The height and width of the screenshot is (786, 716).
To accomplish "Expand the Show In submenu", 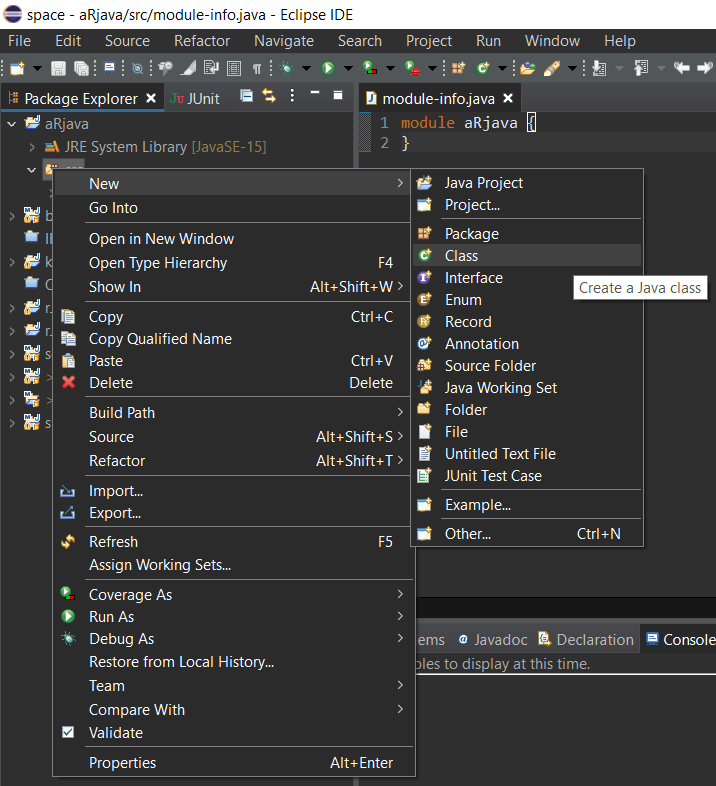I will tap(234, 287).
